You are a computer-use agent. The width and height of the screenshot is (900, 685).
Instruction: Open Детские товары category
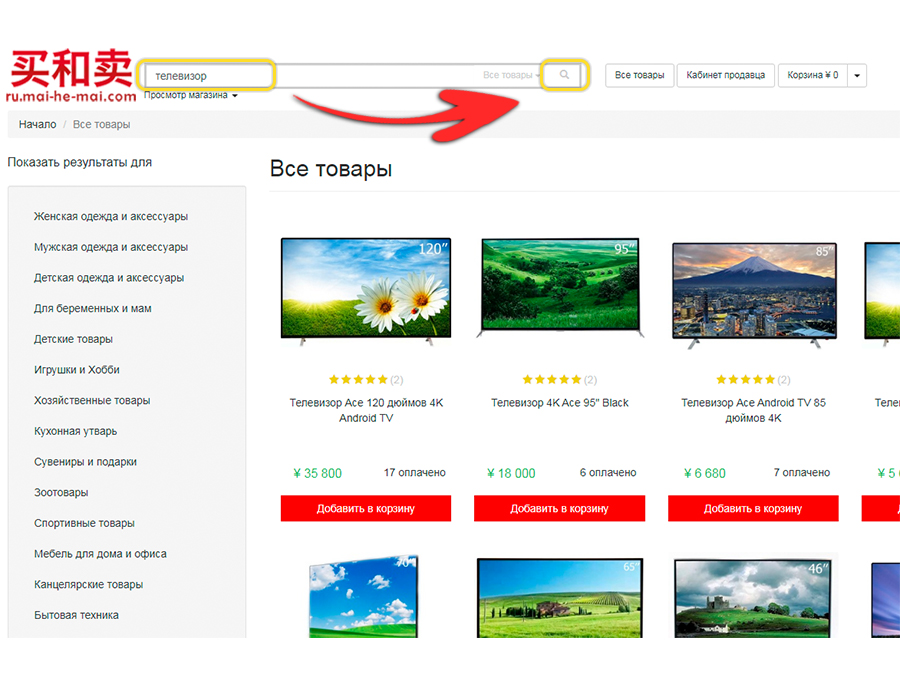click(73, 339)
